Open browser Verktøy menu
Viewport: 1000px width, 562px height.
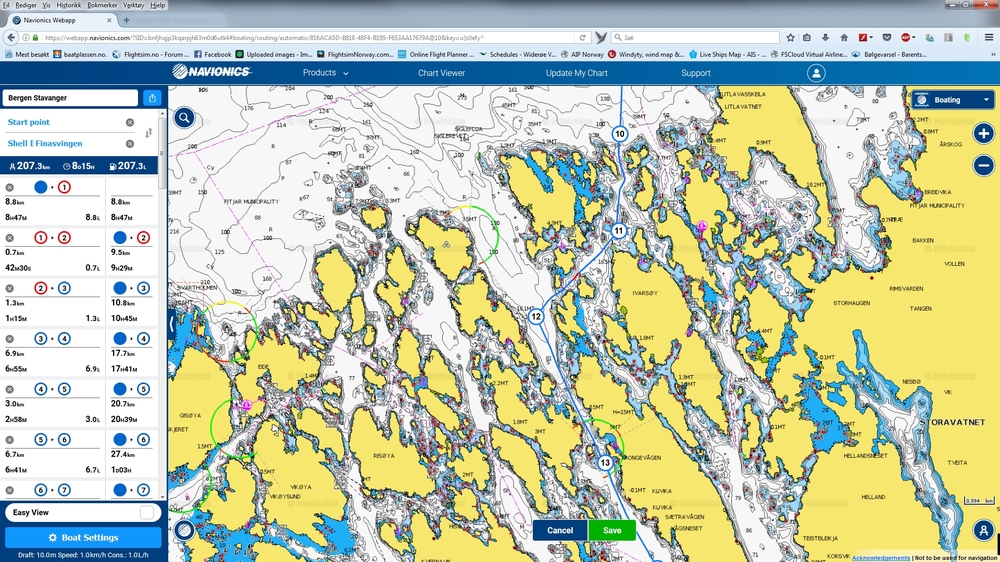click(x=133, y=5)
